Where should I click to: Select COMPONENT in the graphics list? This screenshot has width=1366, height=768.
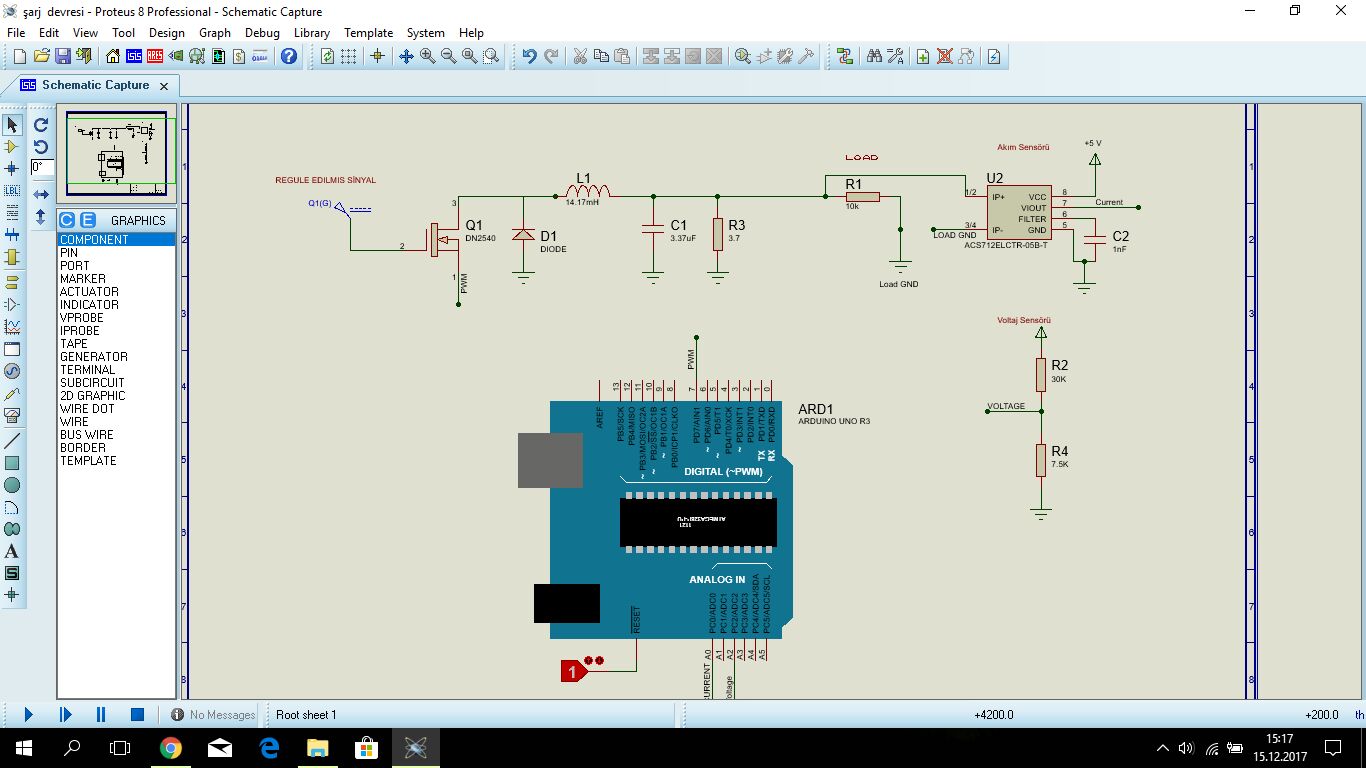point(116,240)
